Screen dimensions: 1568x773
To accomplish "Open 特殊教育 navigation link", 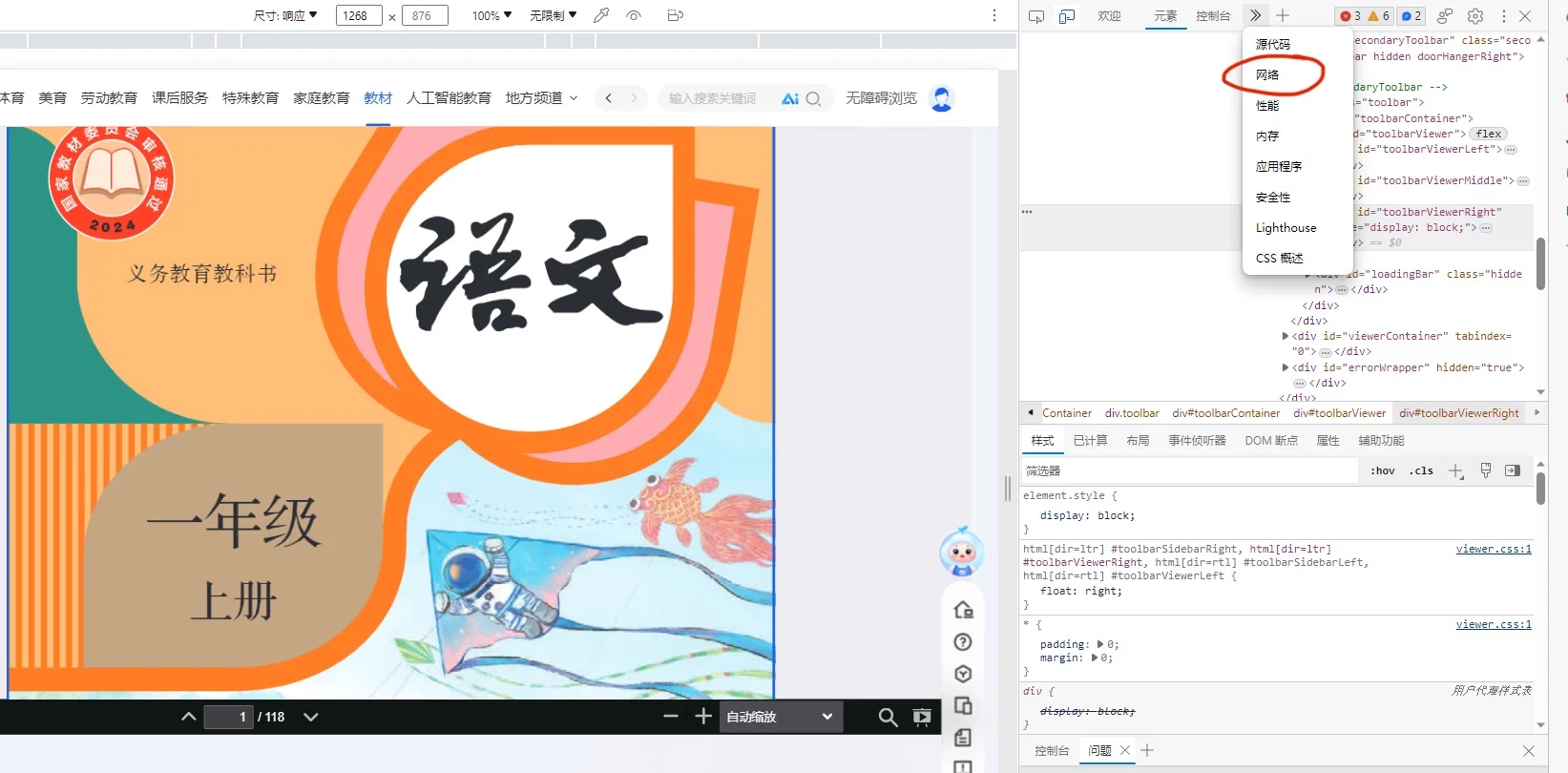I will click(250, 98).
